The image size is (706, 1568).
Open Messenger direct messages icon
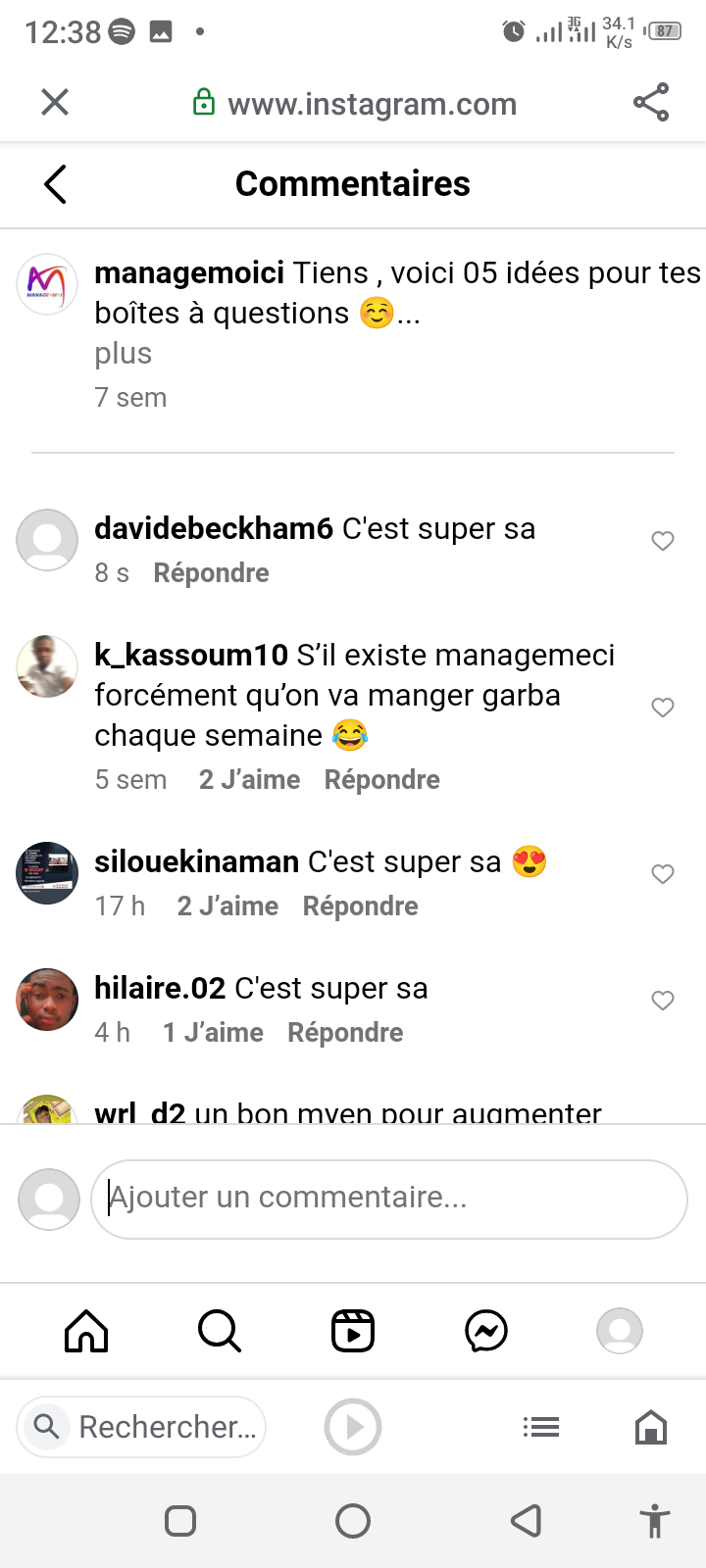[486, 1331]
